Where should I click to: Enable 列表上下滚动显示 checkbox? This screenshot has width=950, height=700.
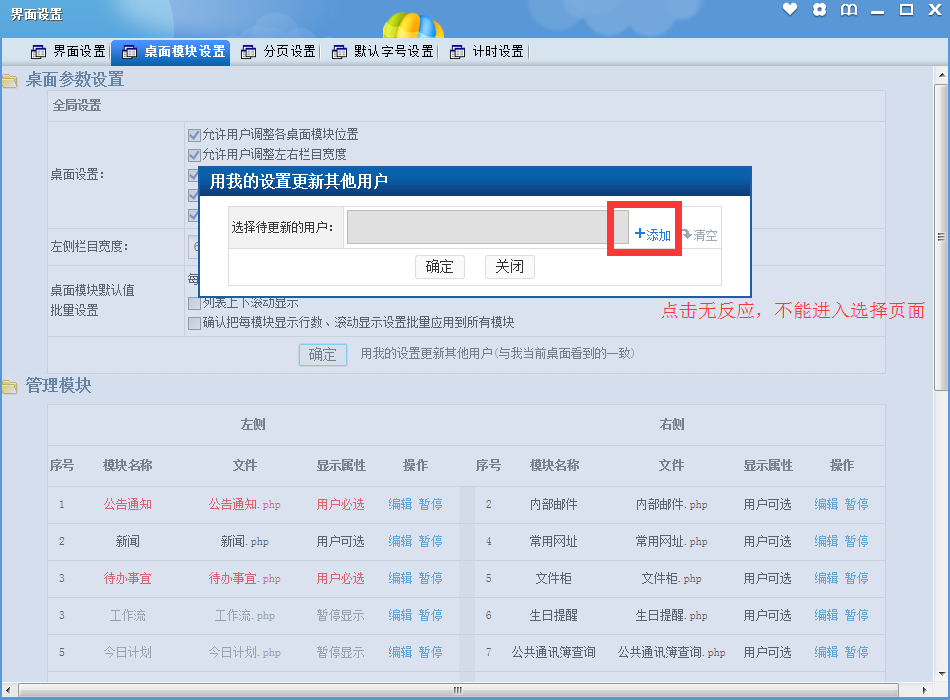point(194,303)
